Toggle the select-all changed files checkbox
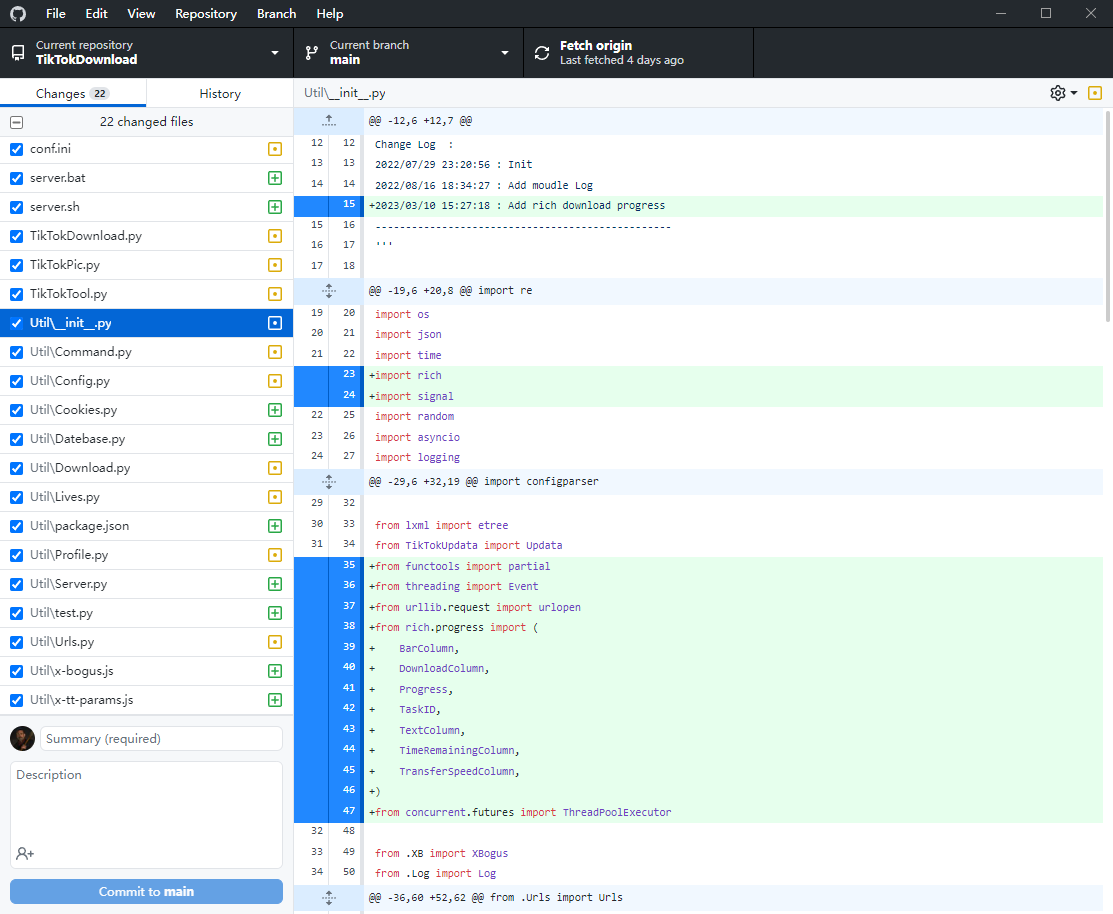1113x914 pixels. click(16, 121)
